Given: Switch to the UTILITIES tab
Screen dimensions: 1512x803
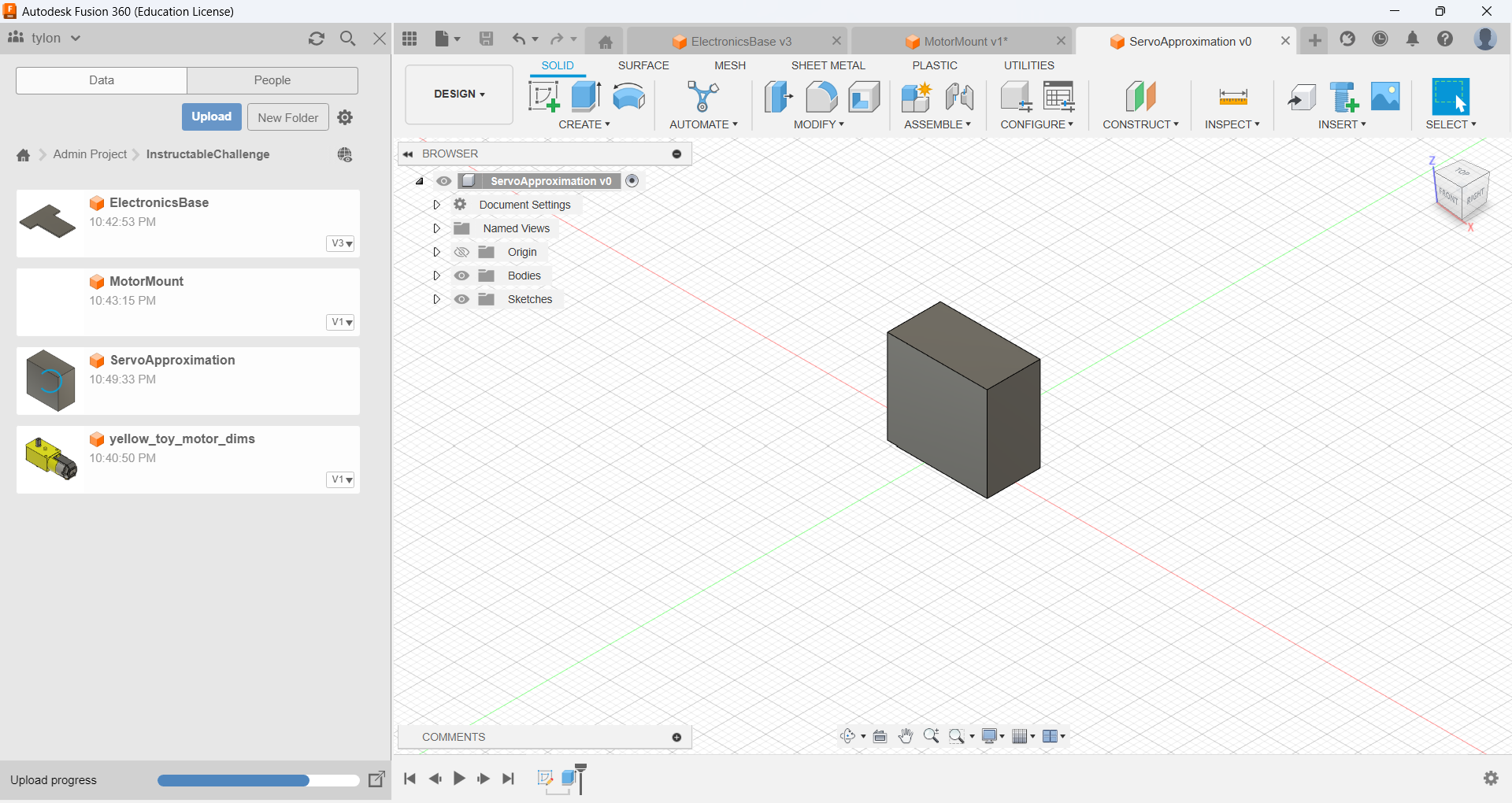Looking at the screenshot, I should [x=1029, y=65].
